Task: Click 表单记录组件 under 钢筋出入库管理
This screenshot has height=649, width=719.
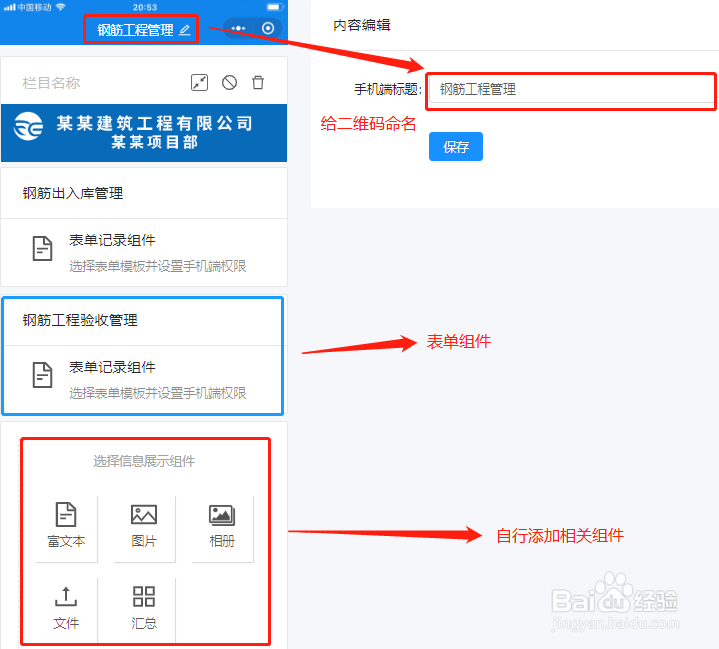Action: click(112, 240)
